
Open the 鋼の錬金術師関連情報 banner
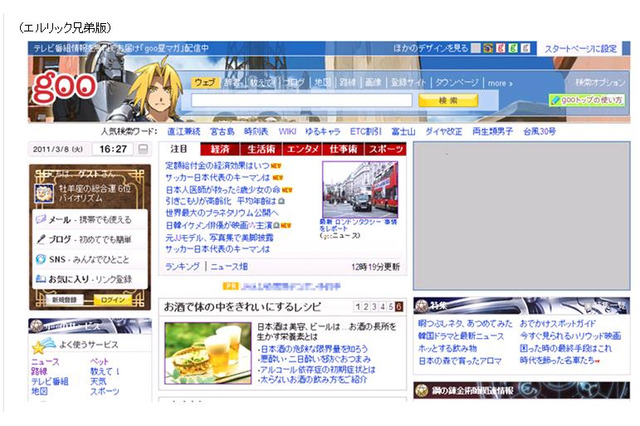(x=522, y=390)
